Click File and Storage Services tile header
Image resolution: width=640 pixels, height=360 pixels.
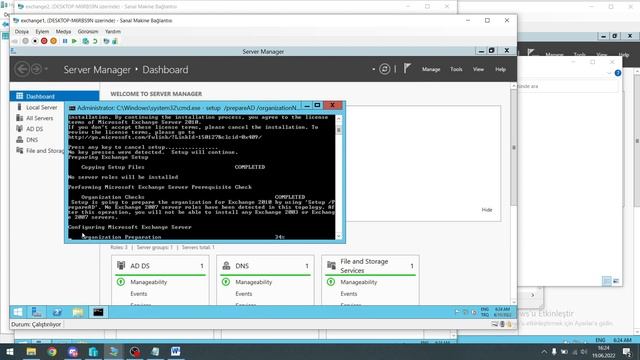coord(371,266)
